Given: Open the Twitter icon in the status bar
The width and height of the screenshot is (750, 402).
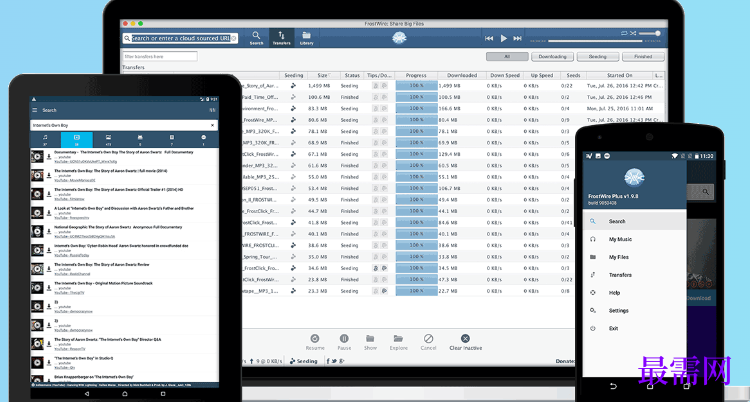Looking at the screenshot, I should point(334,361).
